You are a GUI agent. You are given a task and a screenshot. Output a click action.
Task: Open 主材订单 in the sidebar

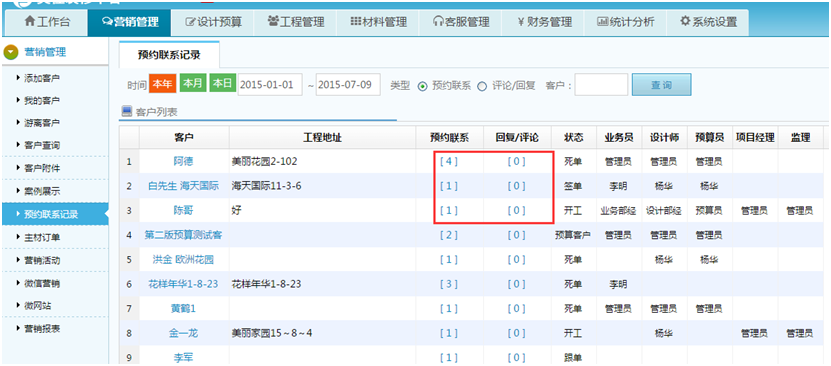coord(41,237)
